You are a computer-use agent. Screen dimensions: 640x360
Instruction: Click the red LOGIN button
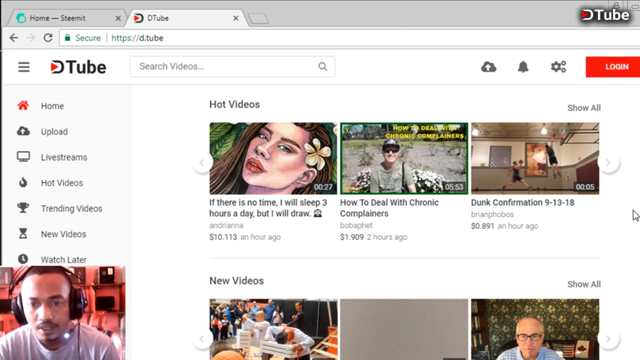coord(613,67)
